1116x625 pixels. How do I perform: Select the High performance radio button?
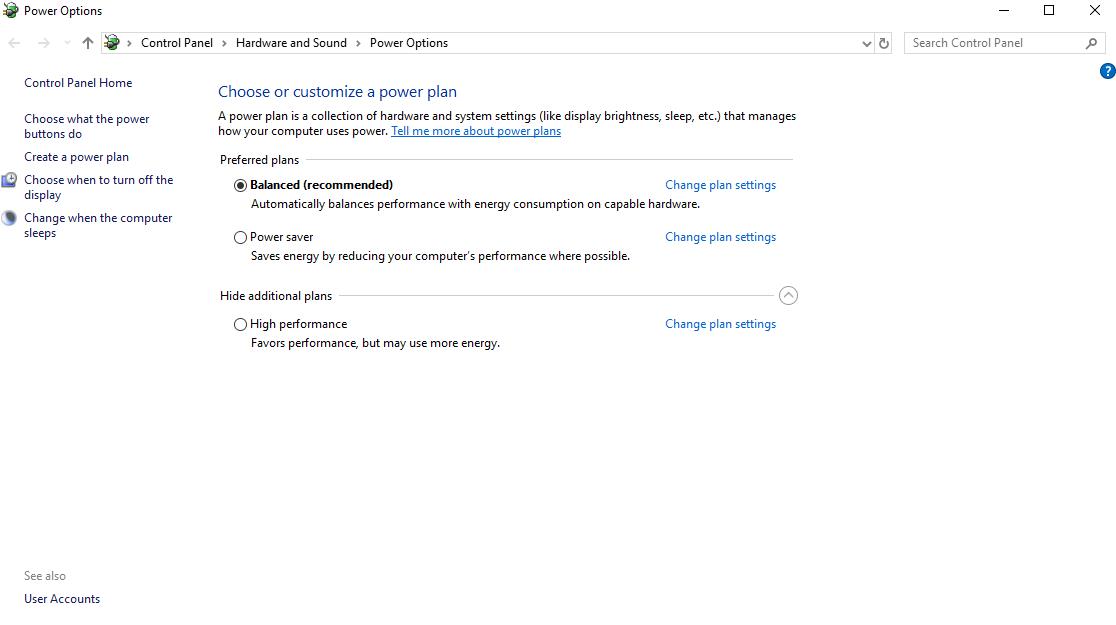pyautogui.click(x=241, y=324)
